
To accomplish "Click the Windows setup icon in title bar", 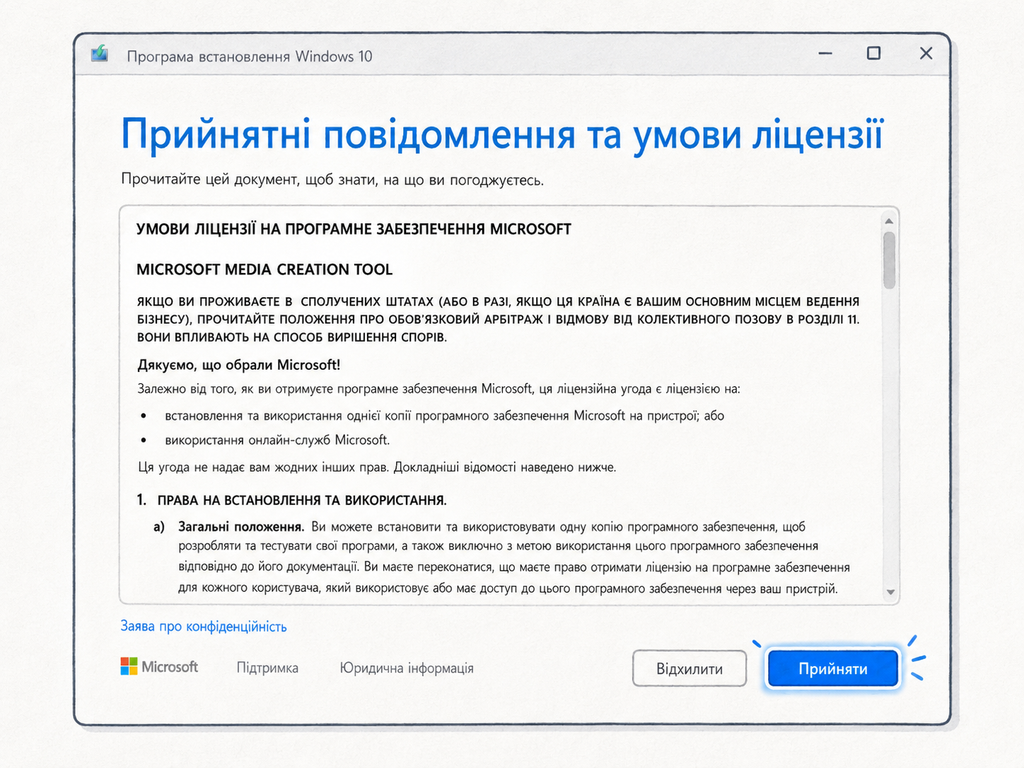I will (99, 54).
